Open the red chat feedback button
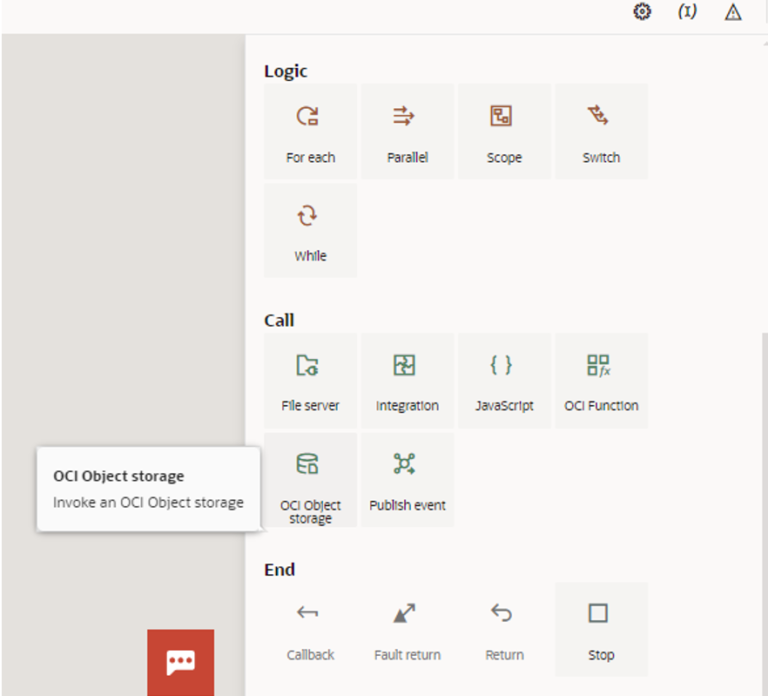Screen dimensions: 768x696 181,662
